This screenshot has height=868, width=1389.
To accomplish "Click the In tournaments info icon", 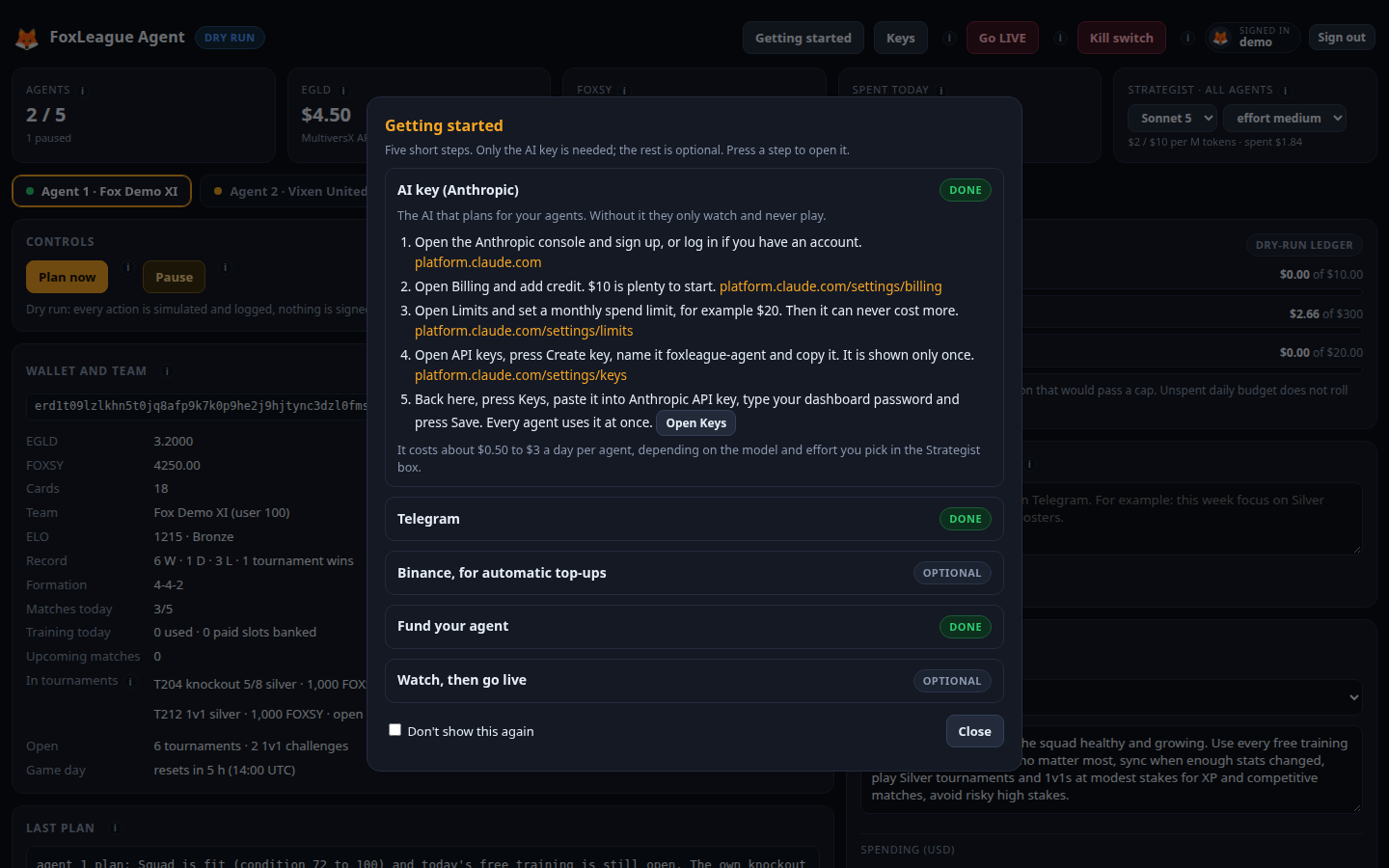I will click(130, 681).
